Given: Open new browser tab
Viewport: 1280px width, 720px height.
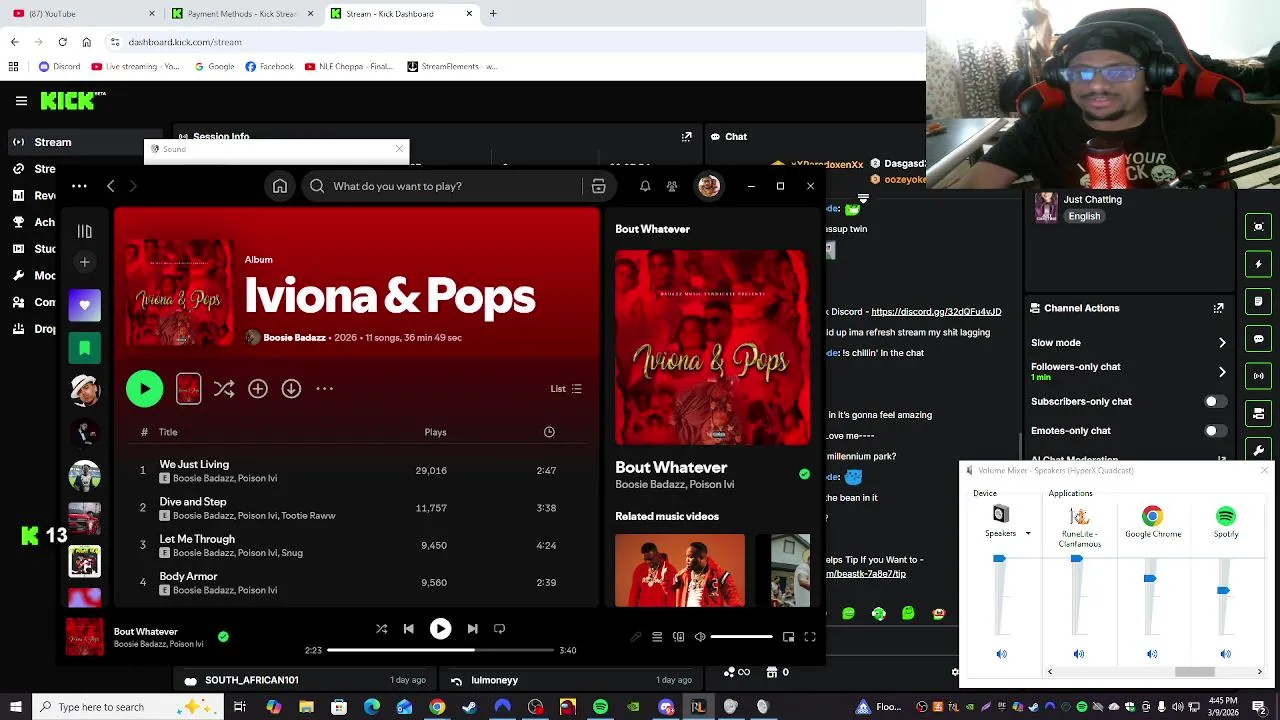Looking at the screenshot, I should tap(493, 14).
